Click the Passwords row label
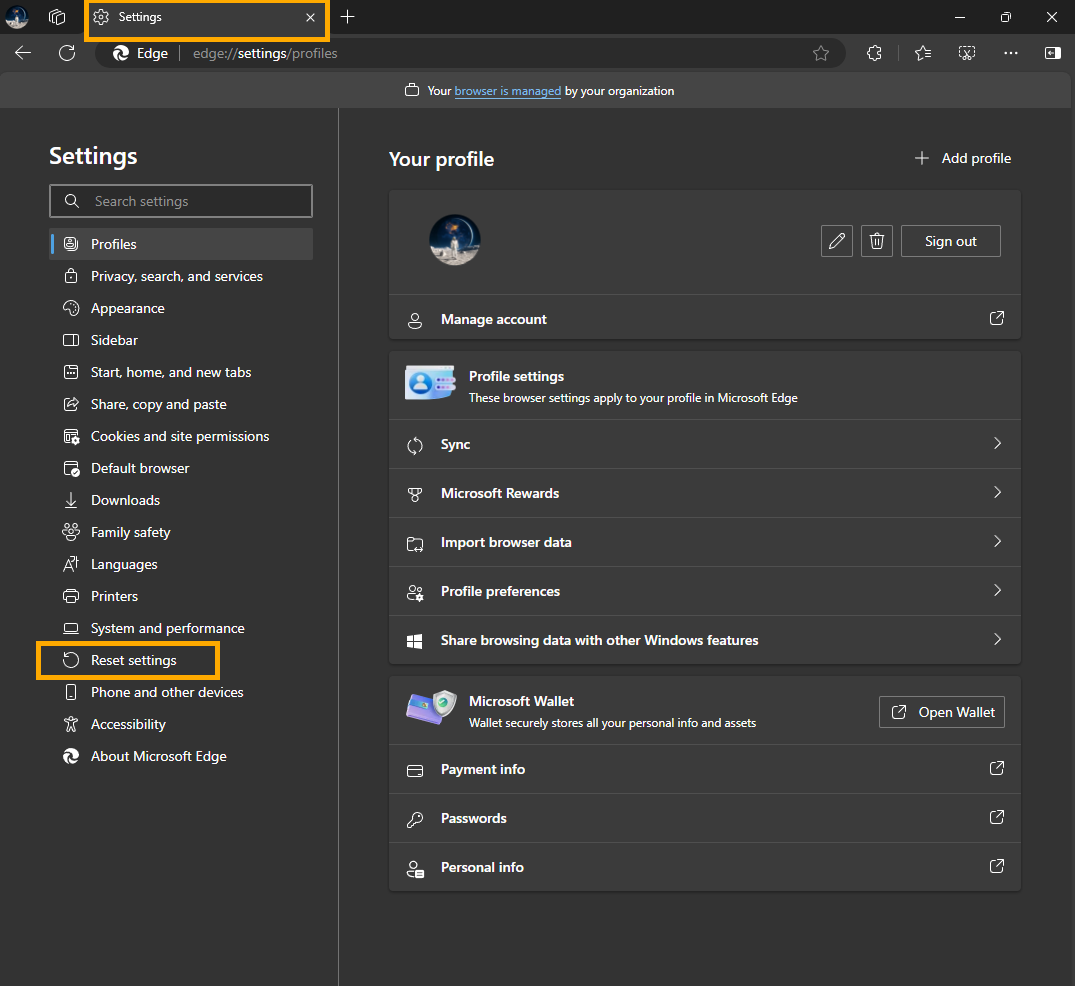 click(474, 818)
